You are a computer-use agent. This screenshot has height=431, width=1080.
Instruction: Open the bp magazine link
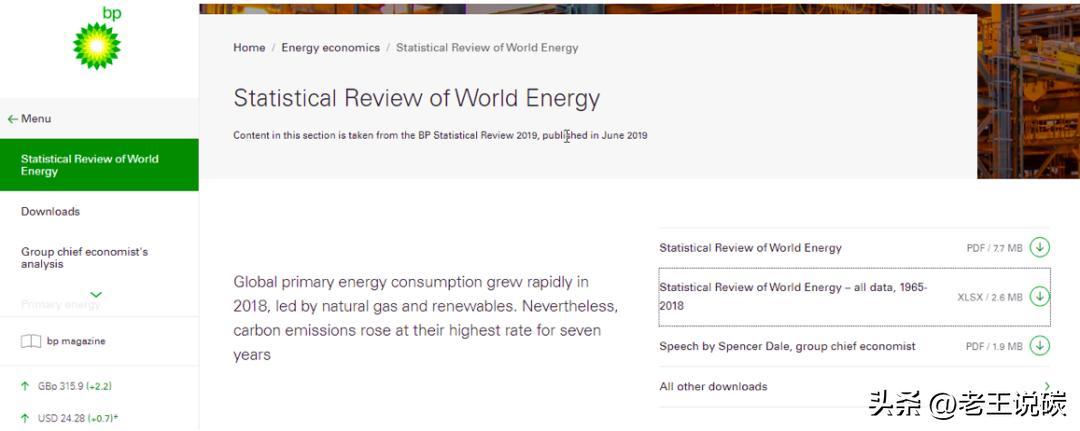coord(76,341)
